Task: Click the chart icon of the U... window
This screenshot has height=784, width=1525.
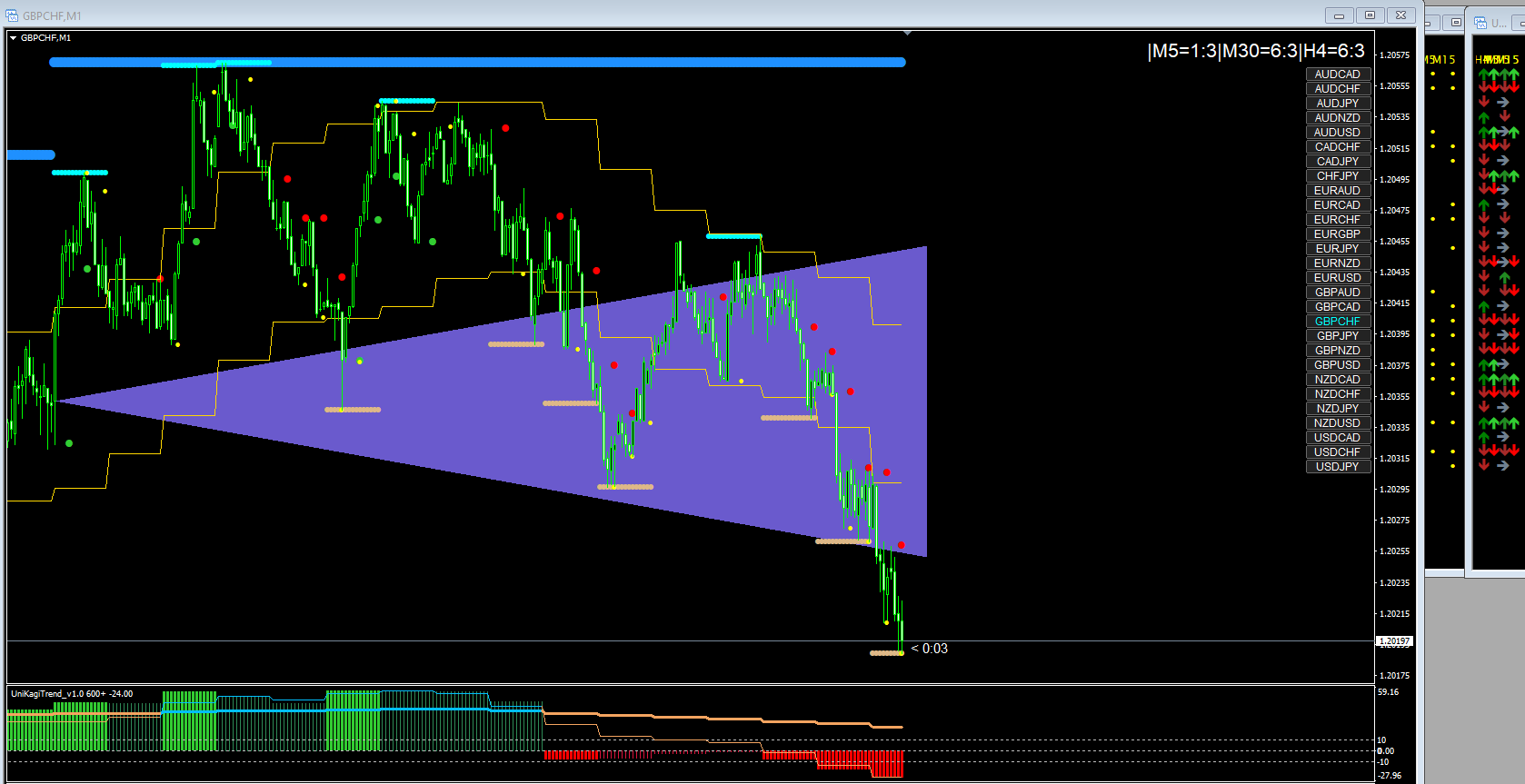Action: (x=1480, y=22)
